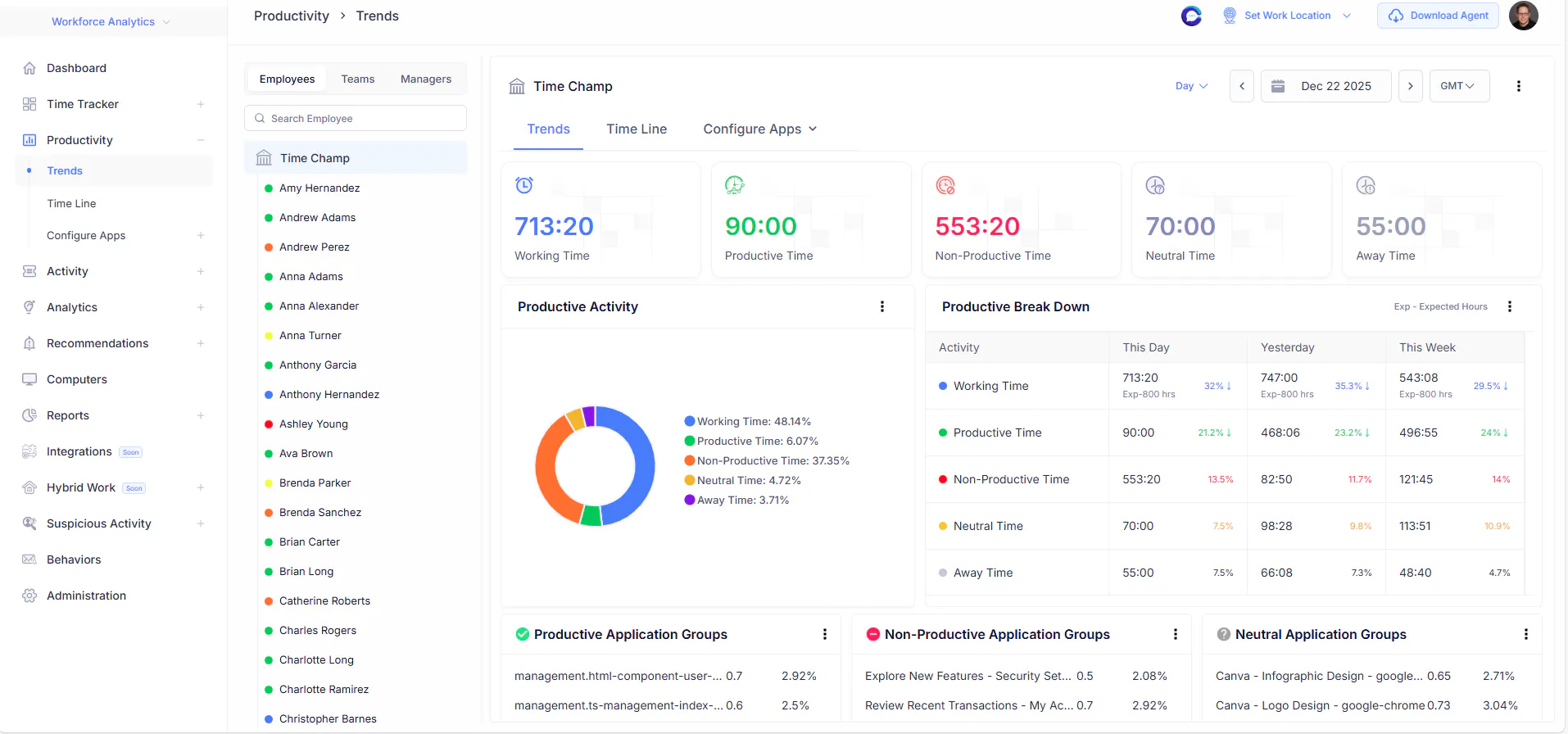
Task: Click the Activity sidebar icon
Action: [x=29, y=271]
